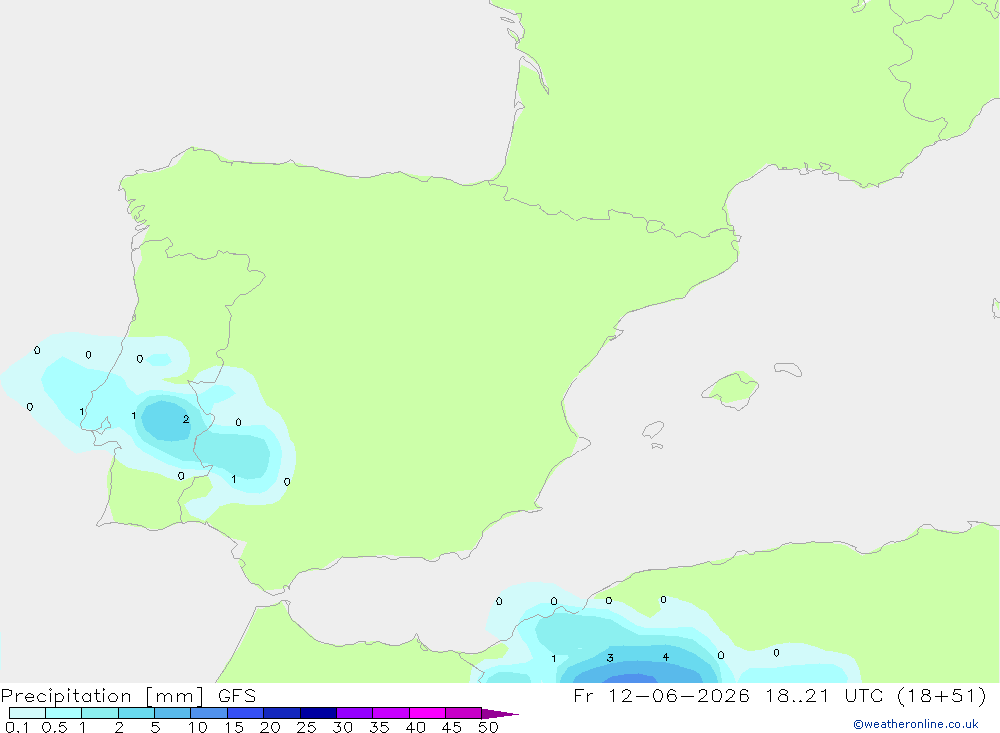Click the "35" legend scale label
Image resolution: width=1000 pixels, height=733 pixels.
click(379, 727)
